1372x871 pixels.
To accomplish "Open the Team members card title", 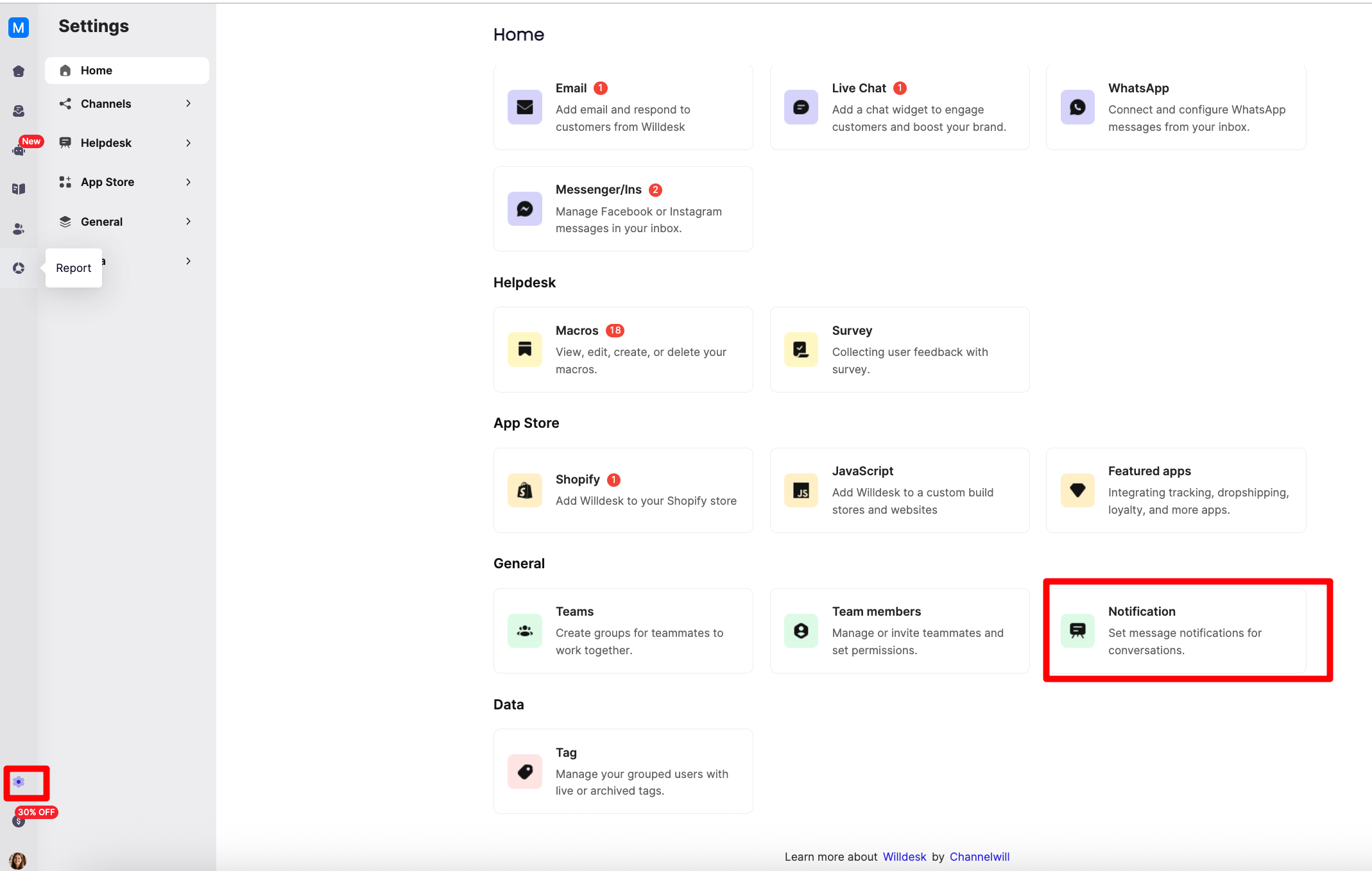I will coord(877,611).
